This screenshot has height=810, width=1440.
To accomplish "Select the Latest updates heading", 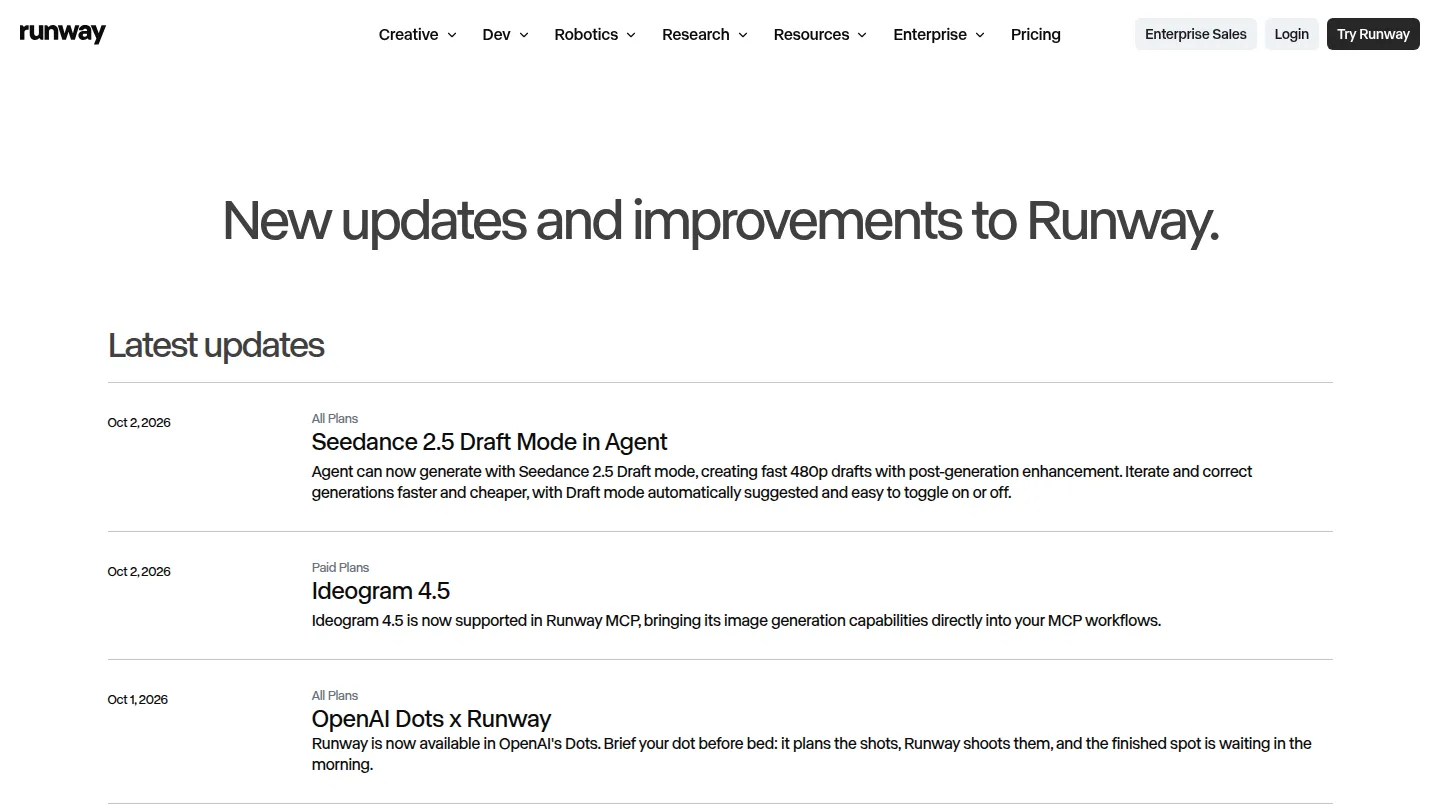I will [216, 345].
